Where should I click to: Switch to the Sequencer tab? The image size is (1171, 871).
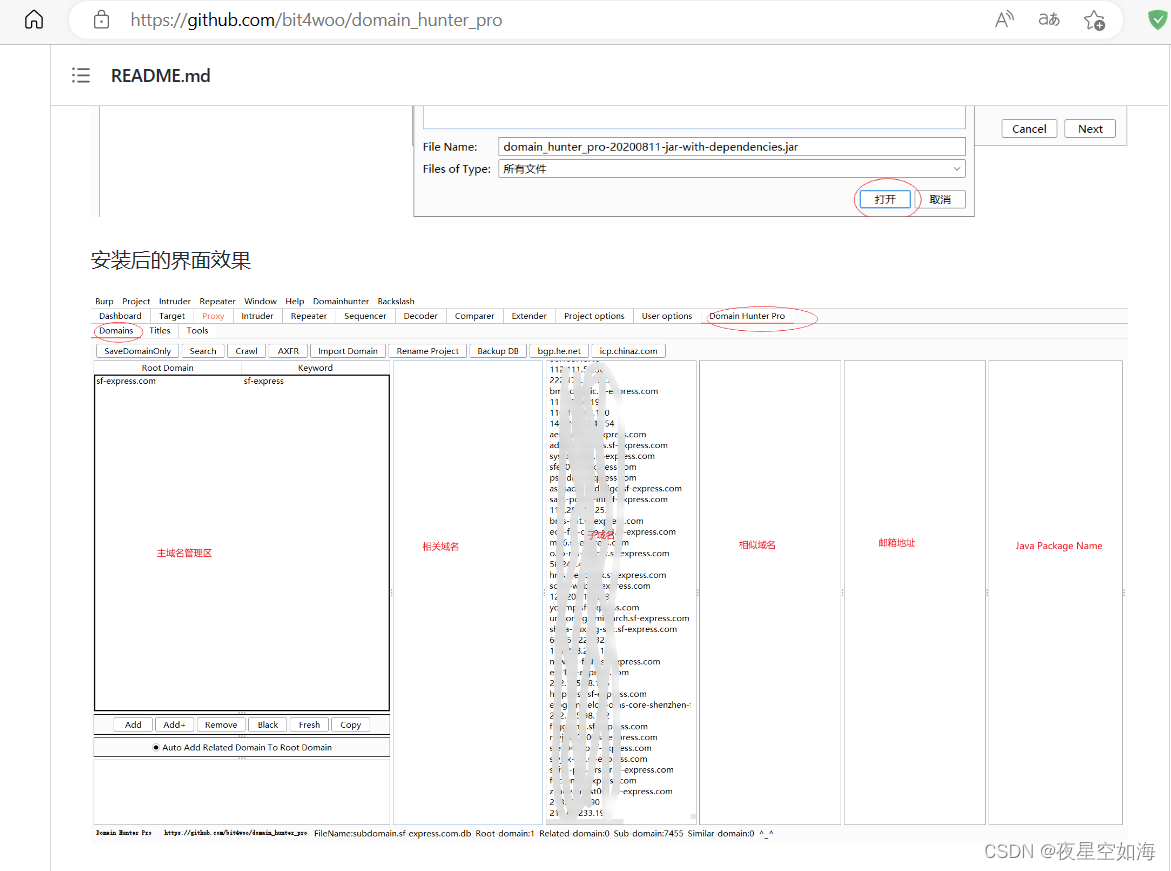[x=365, y=316]
